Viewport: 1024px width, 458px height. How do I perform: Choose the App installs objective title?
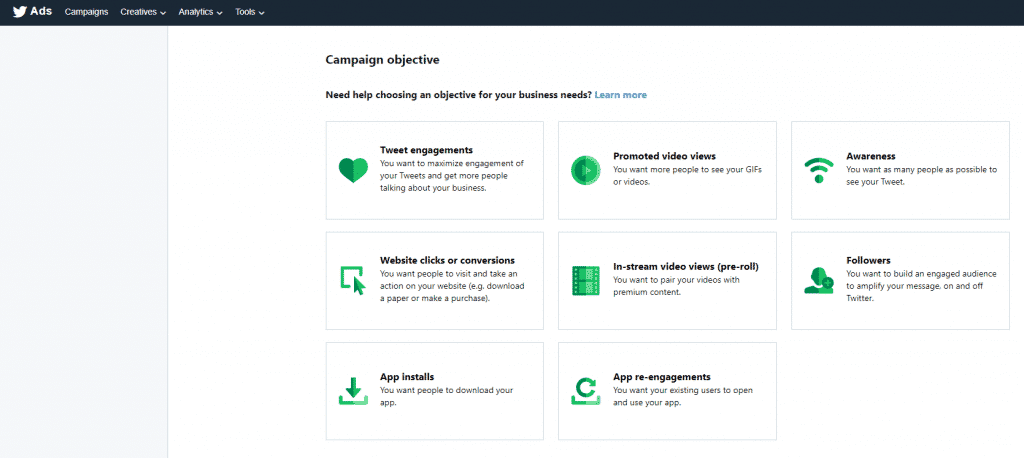[x=407, y=377]
